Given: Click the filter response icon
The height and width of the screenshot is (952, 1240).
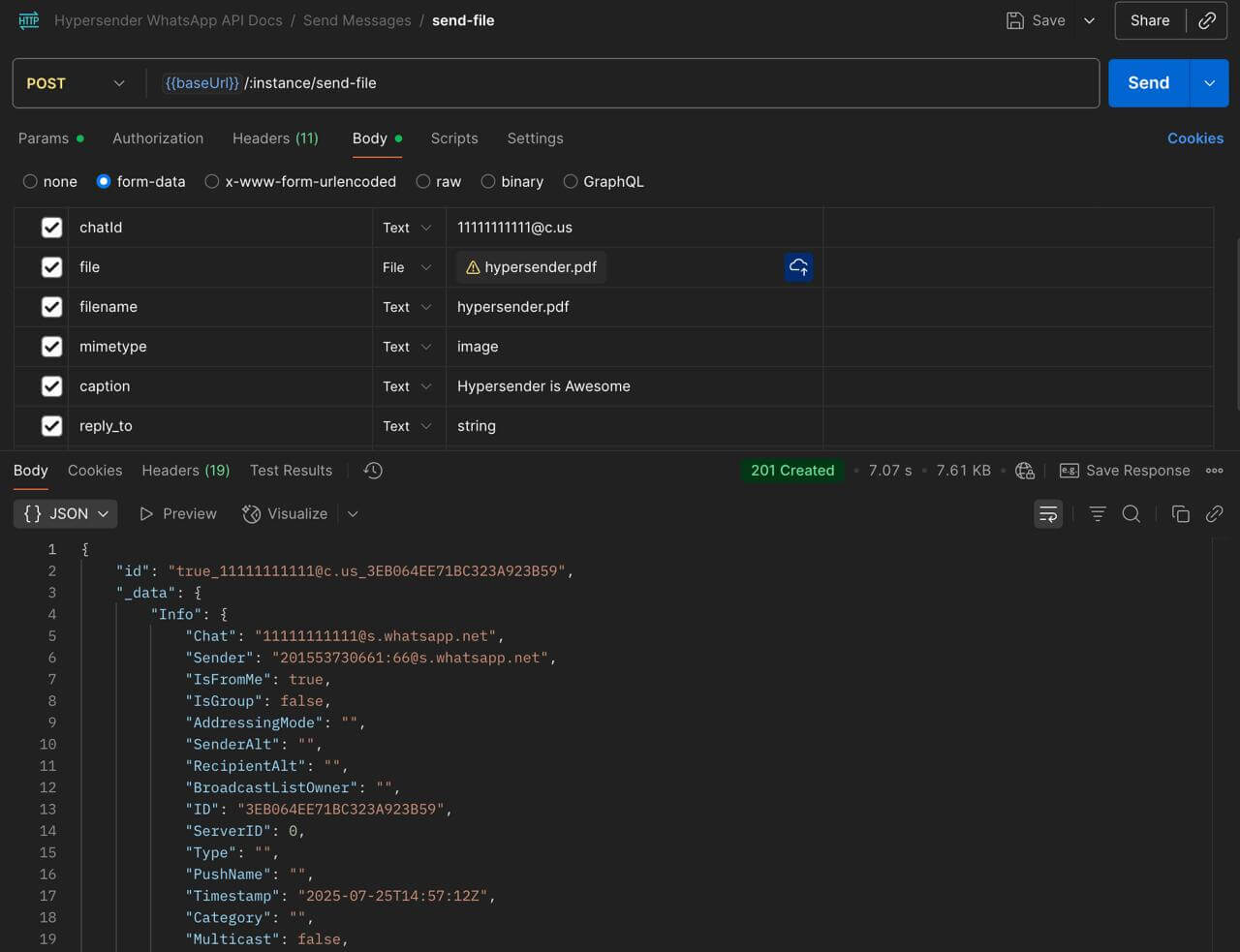Looking at the screenshot, I should pyautogui.click(x=1098, y=514).
